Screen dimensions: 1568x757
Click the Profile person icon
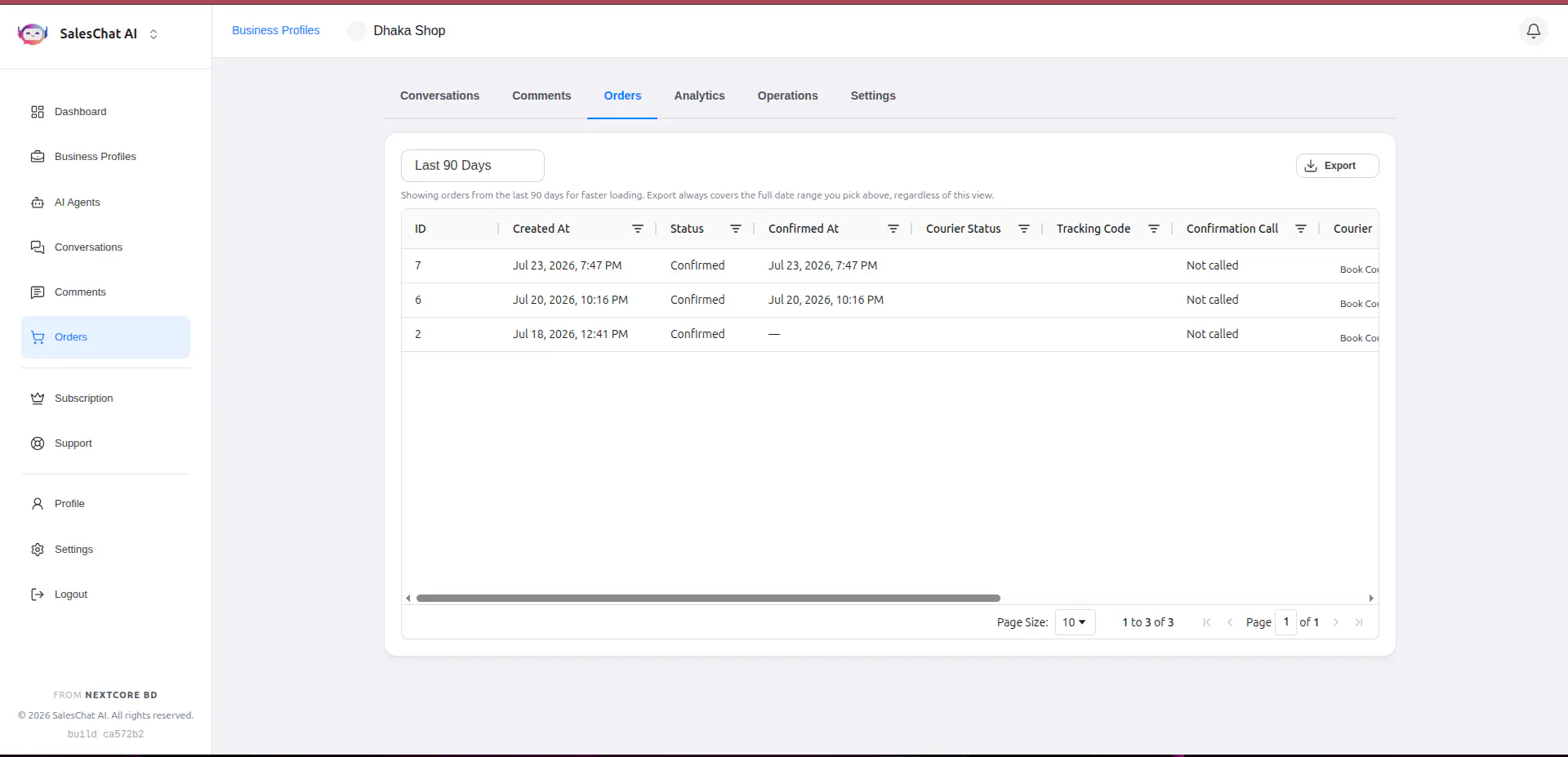(x=38, y=504)
